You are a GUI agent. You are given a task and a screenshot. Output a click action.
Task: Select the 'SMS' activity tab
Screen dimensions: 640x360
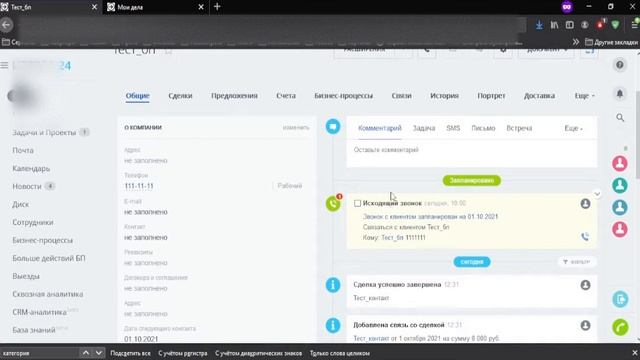(453, 128)
